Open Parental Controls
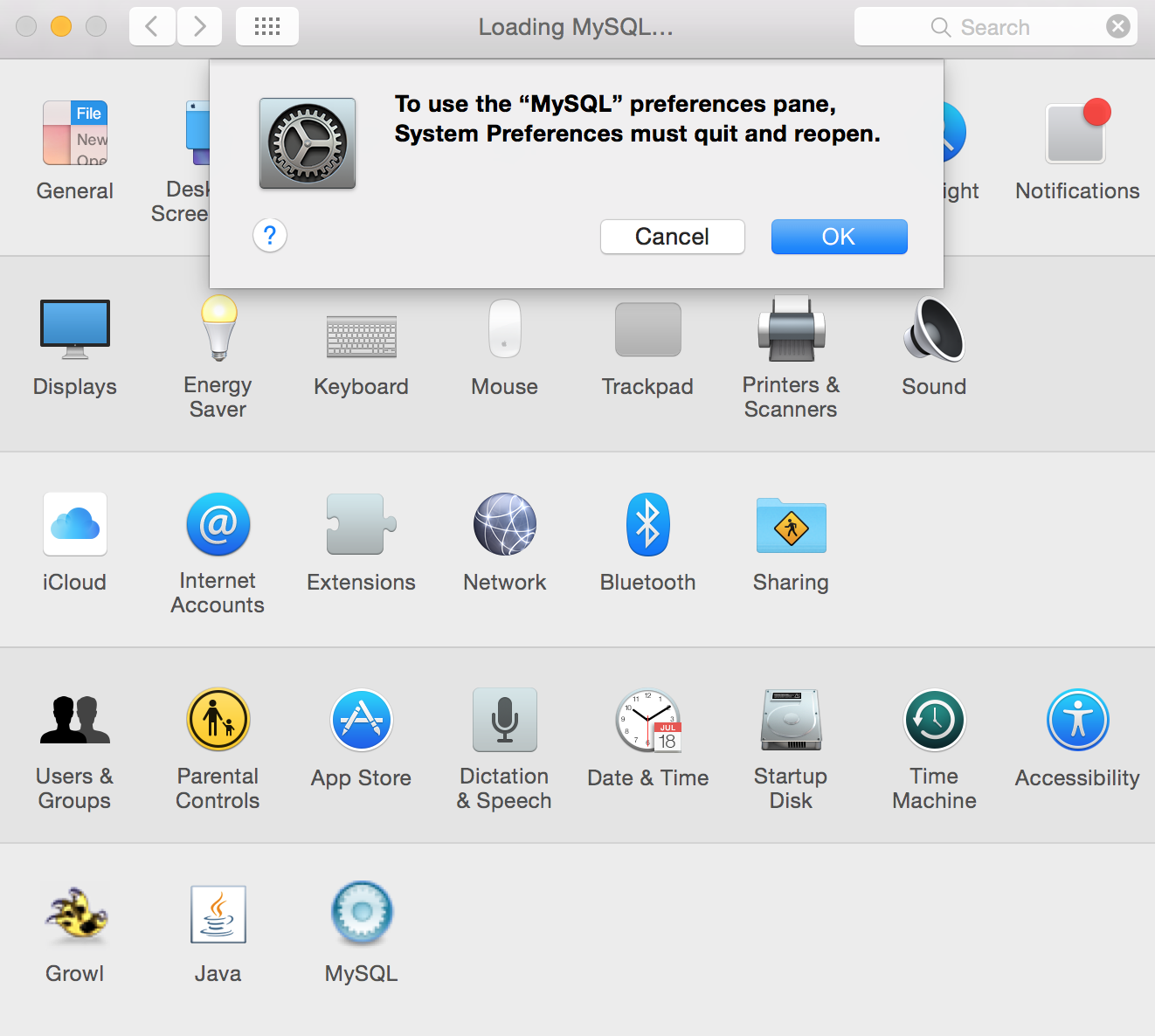The width and height of the screenshot is (1155, 1036). pos(218,720)
